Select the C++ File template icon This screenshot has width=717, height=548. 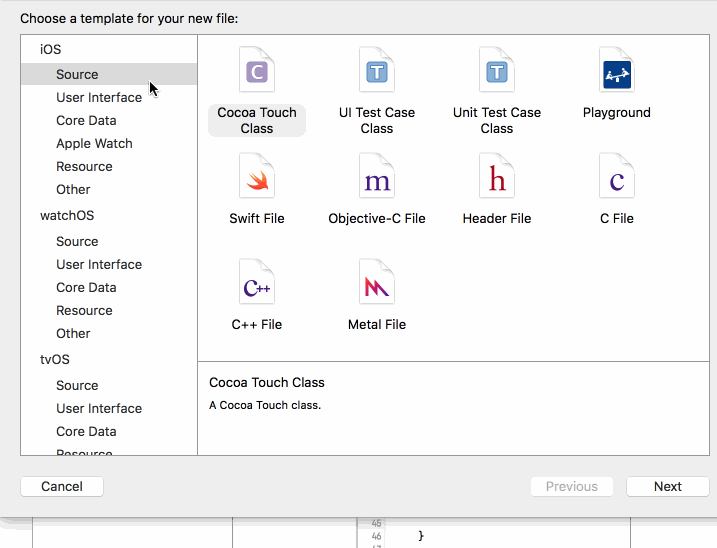257,283
